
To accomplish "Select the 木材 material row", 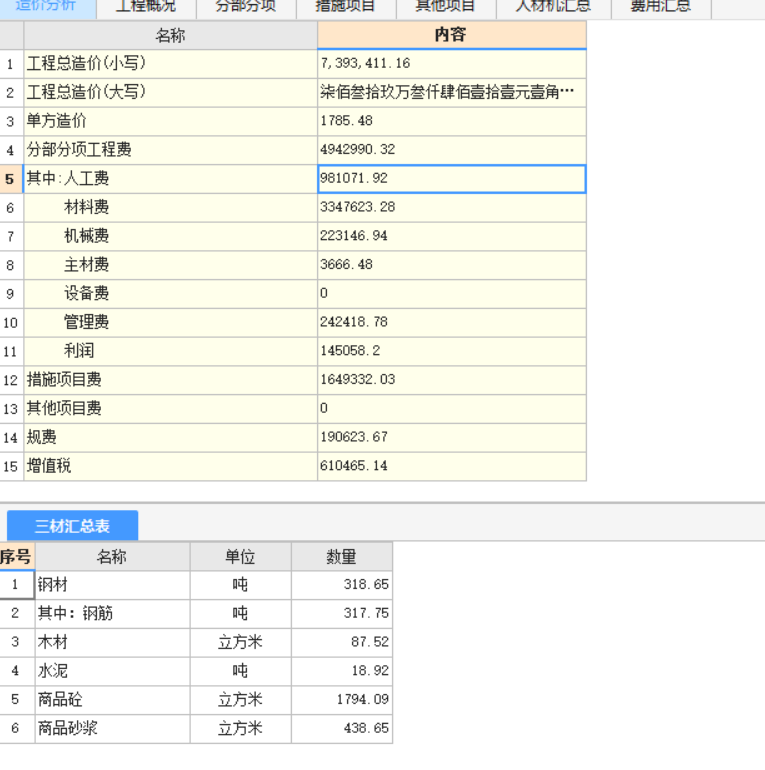I will tap(112, 642).
